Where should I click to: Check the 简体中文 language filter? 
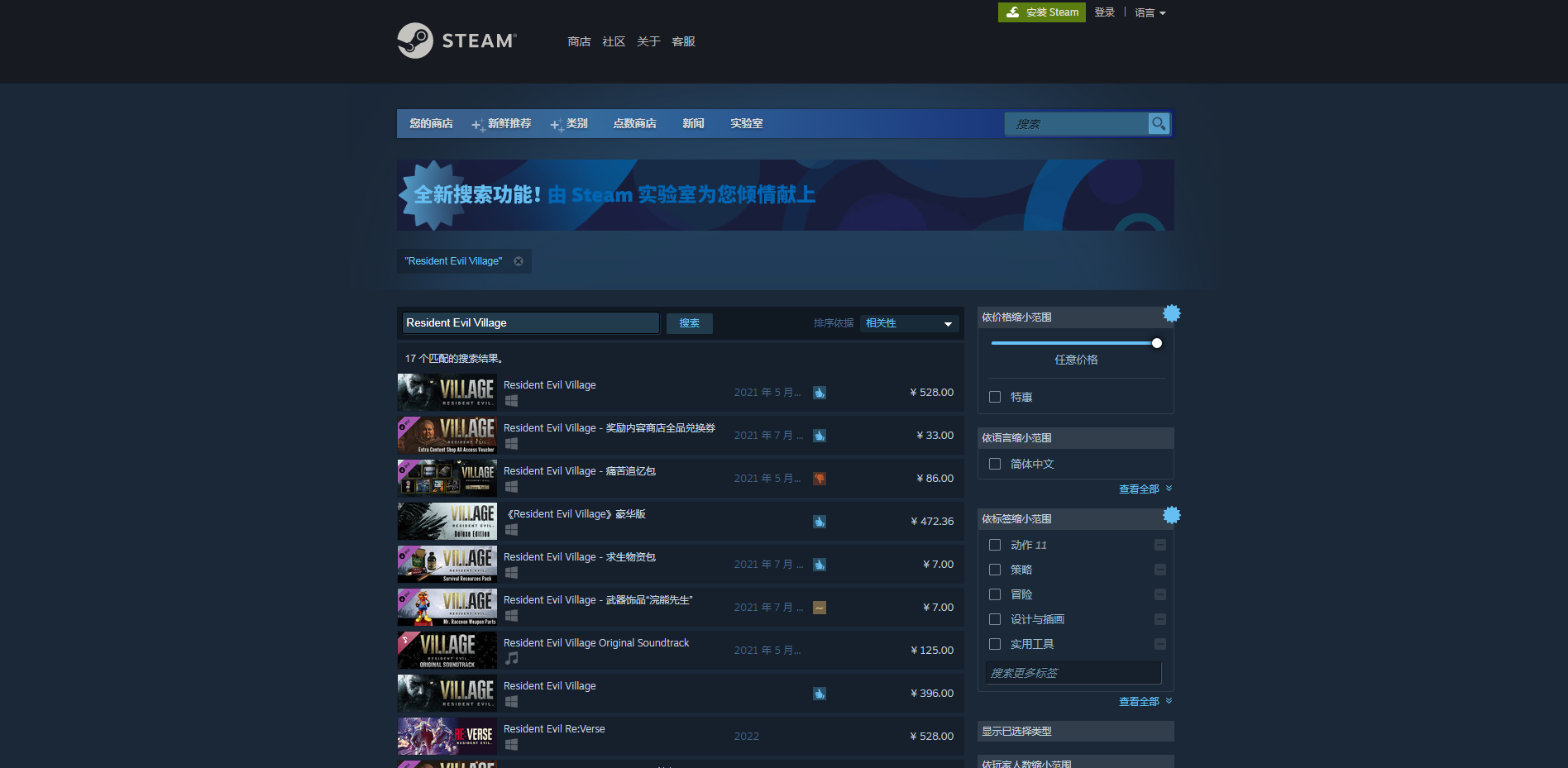995,464
